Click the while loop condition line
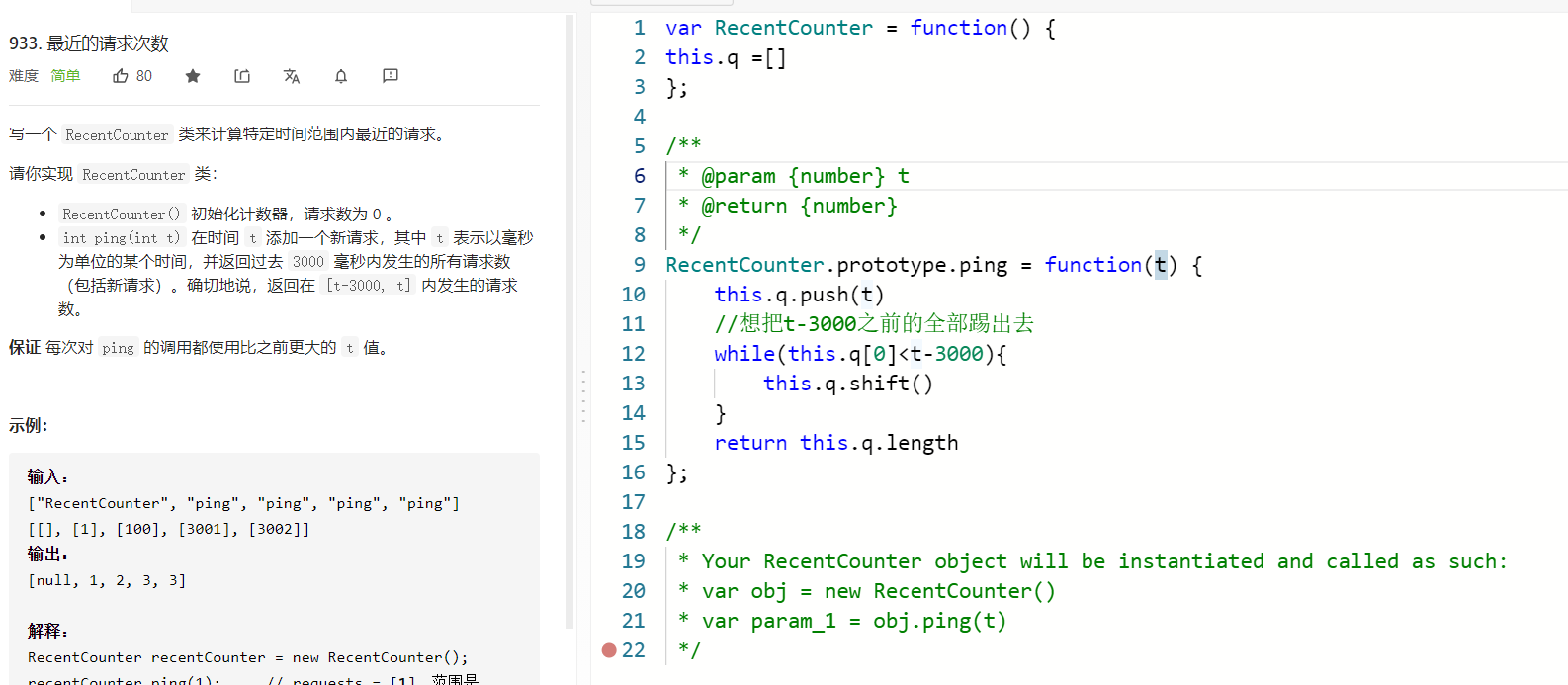The width and height of the screenshot is (1568, 685). (860, 354)
